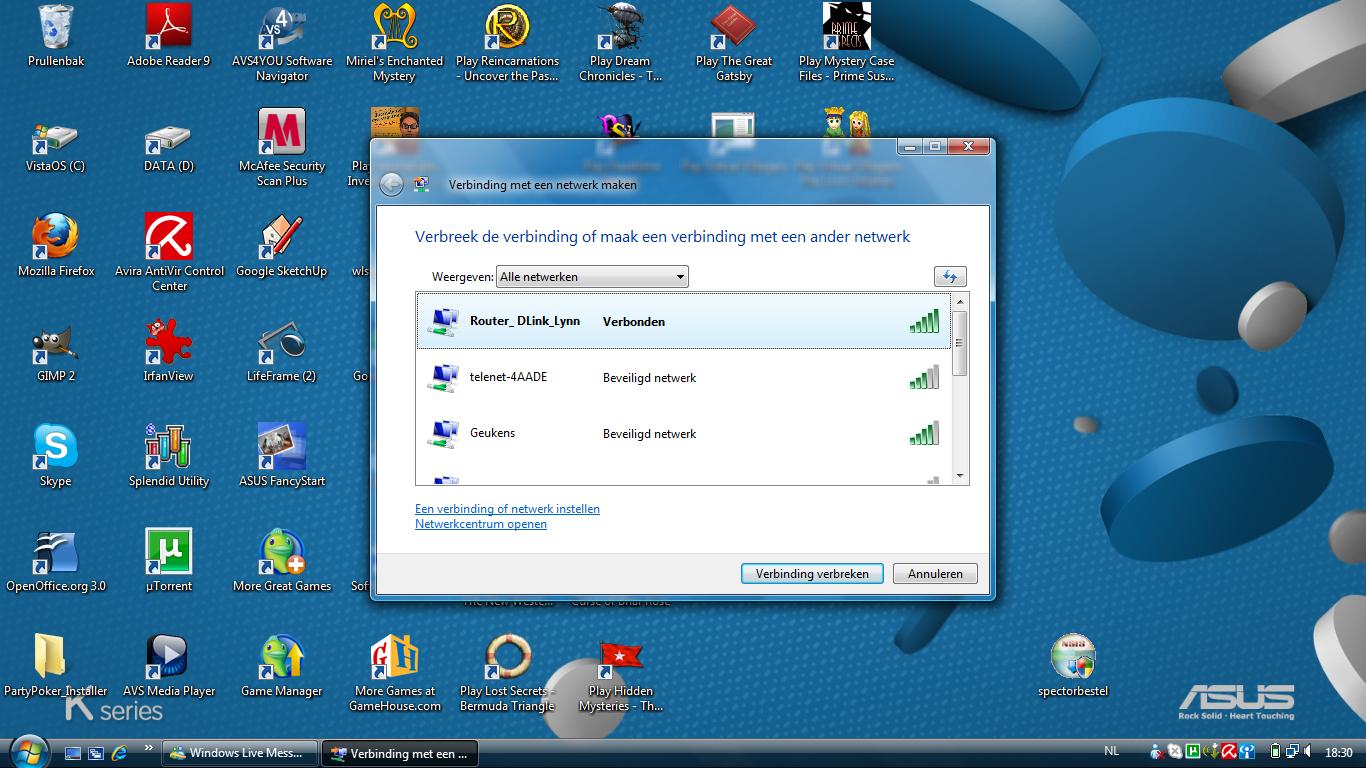The image size is (1366, 768).
Task: Click the 18:30 taskbar clock
Action: tap(1339, 753)
